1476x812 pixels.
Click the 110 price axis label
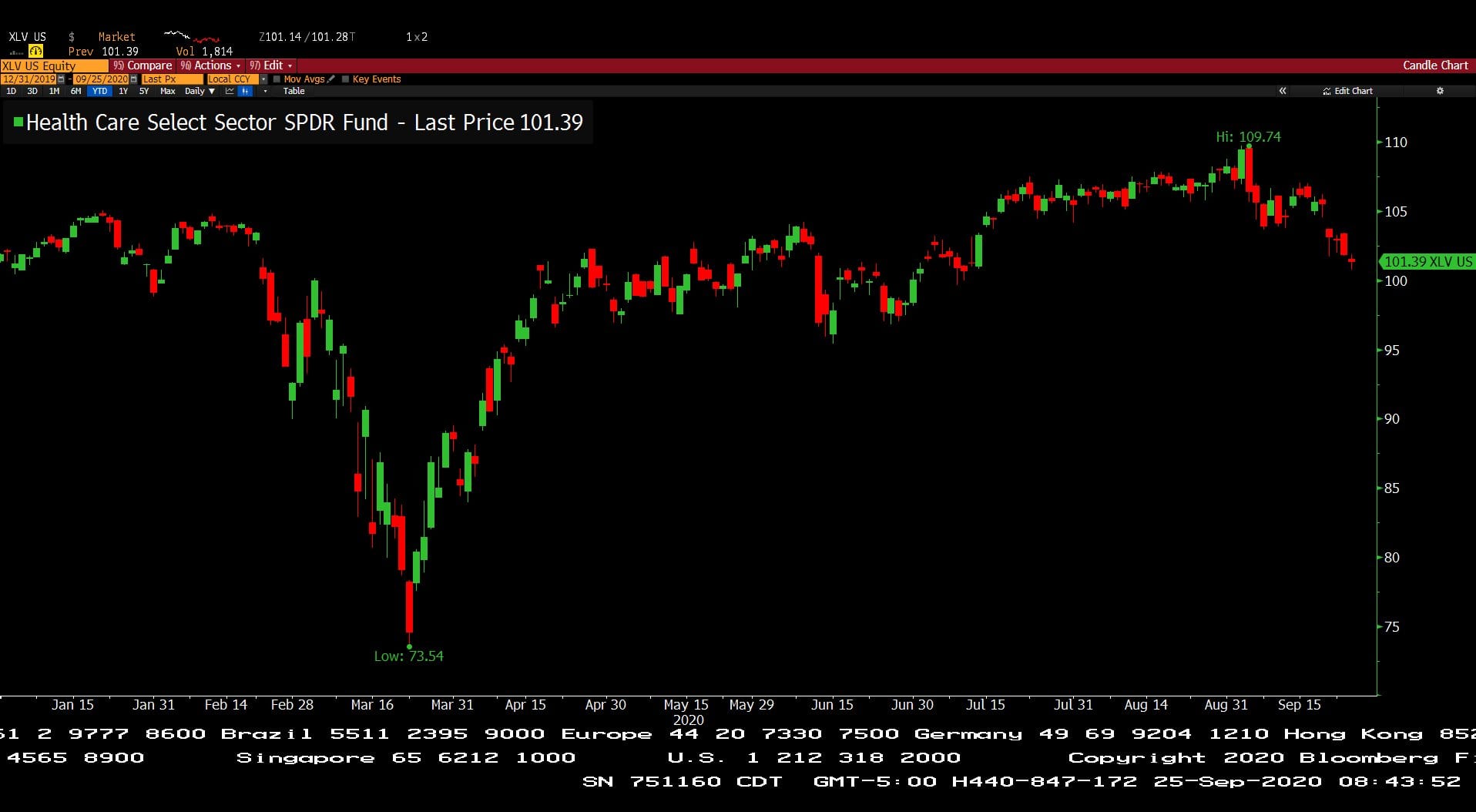coord(1395,143)
